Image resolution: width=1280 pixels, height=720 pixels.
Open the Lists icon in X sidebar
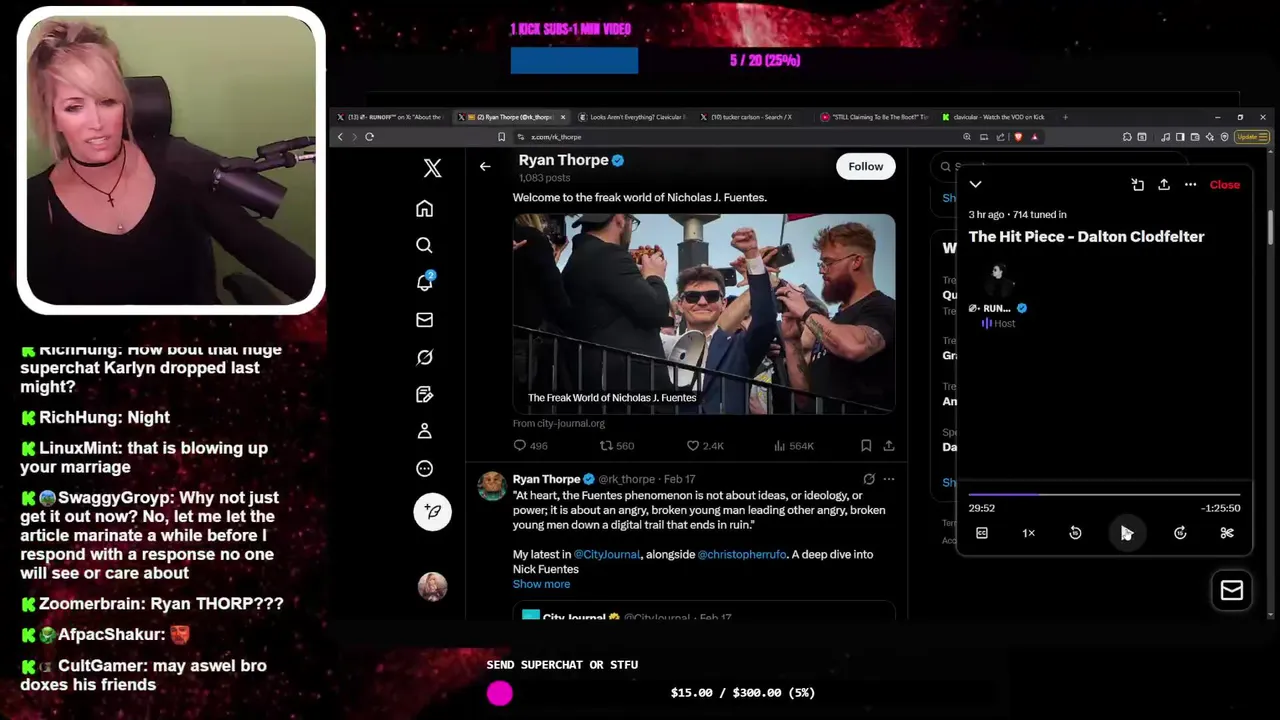(424, 394)
